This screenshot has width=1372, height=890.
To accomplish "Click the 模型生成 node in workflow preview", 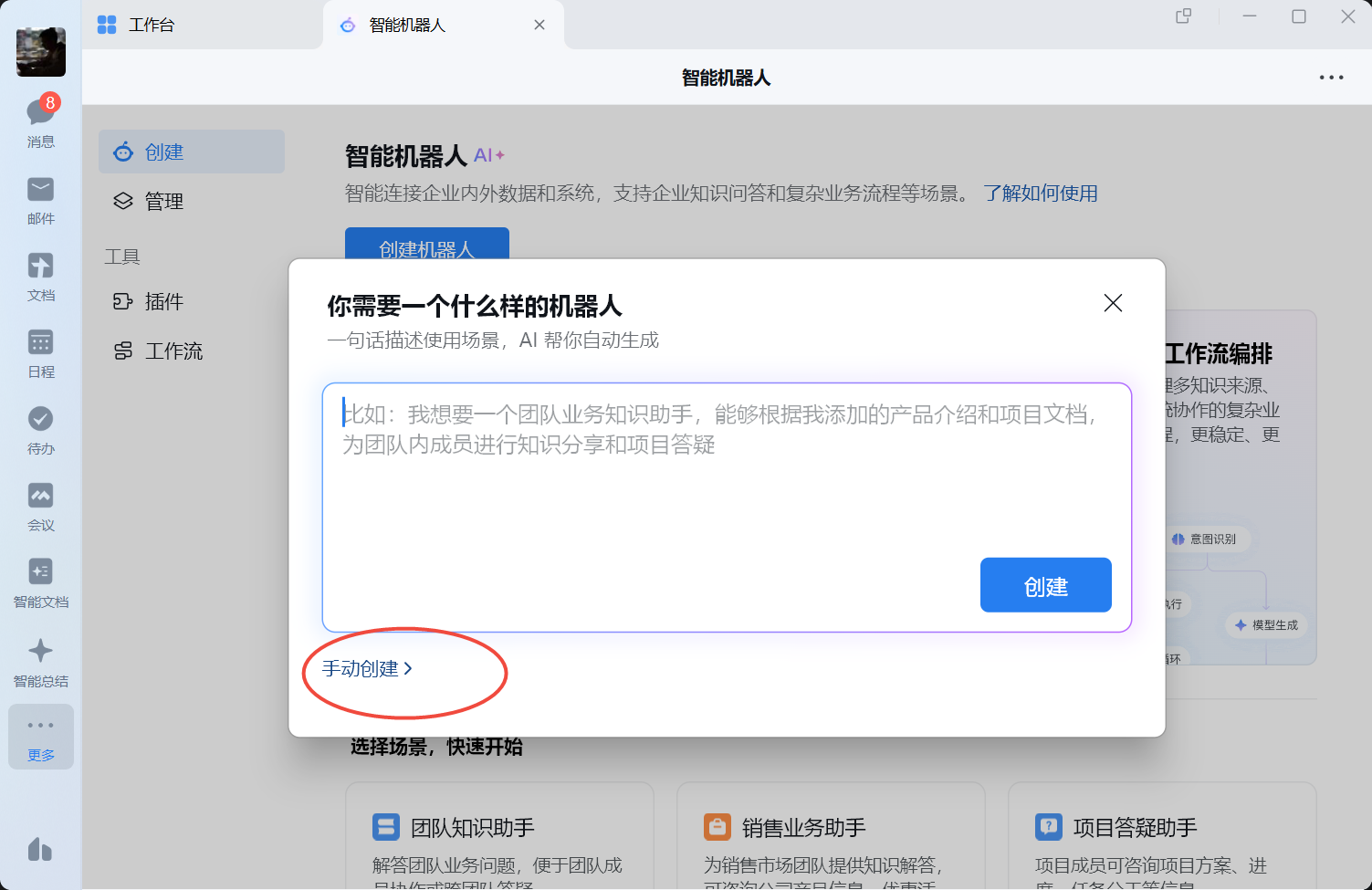I will pos(1266,625).
